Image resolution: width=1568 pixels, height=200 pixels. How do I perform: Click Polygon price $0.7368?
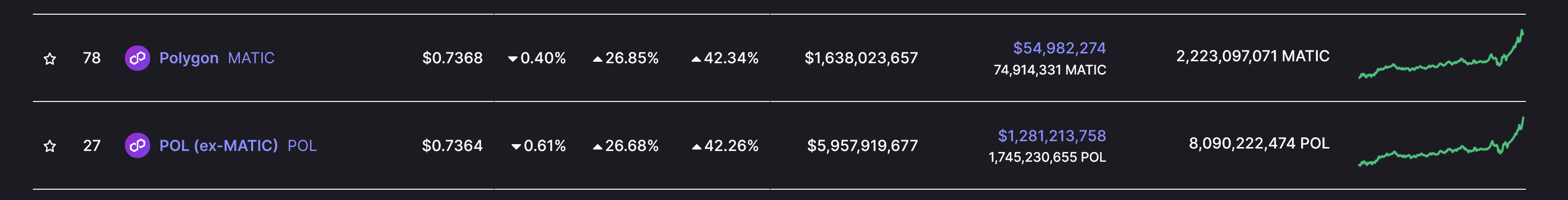click(x=452, y=58)
